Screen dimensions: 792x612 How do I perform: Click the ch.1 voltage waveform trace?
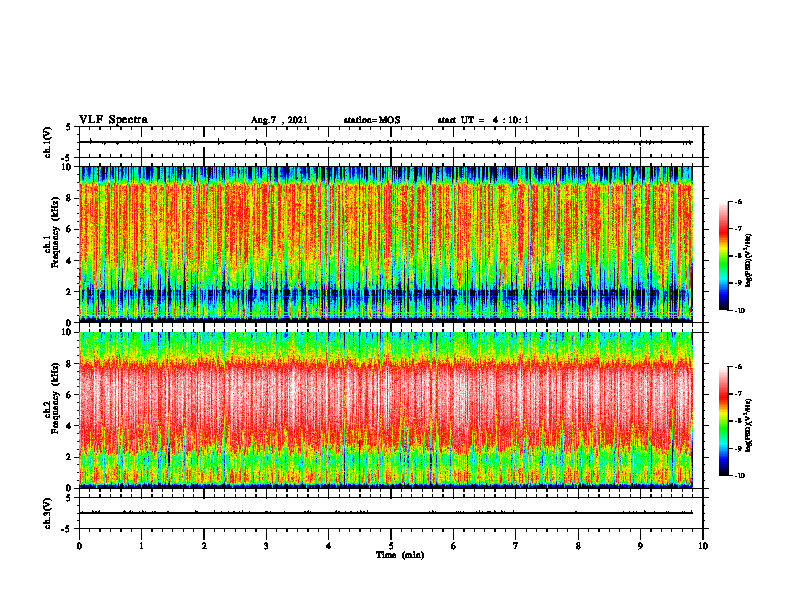click(385, 142)
